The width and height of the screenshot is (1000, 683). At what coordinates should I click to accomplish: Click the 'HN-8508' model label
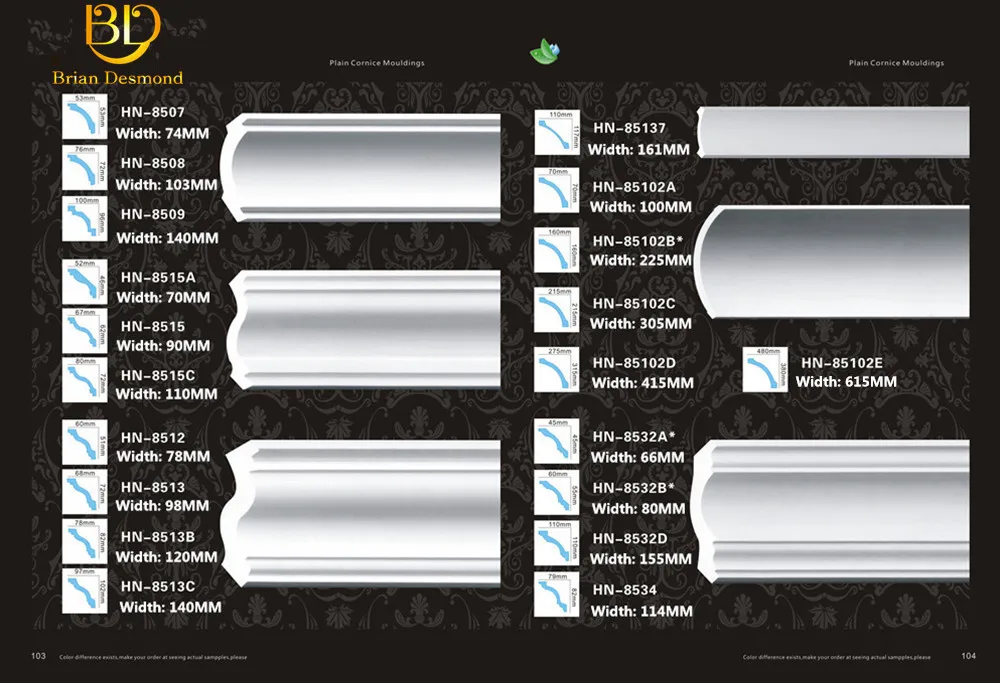click(153, 163)
